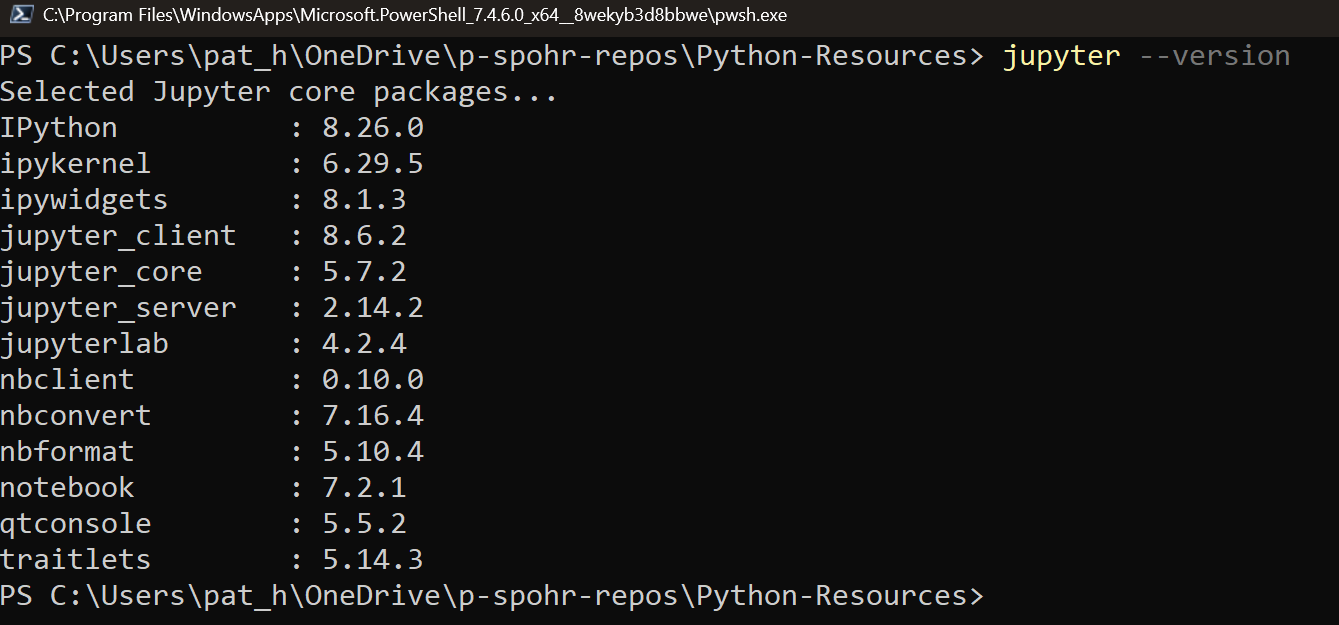Viewport: 1339px width, 625px height.
Task: Select the typed command word "jupyter"
Action: (x=1061, y=57)
